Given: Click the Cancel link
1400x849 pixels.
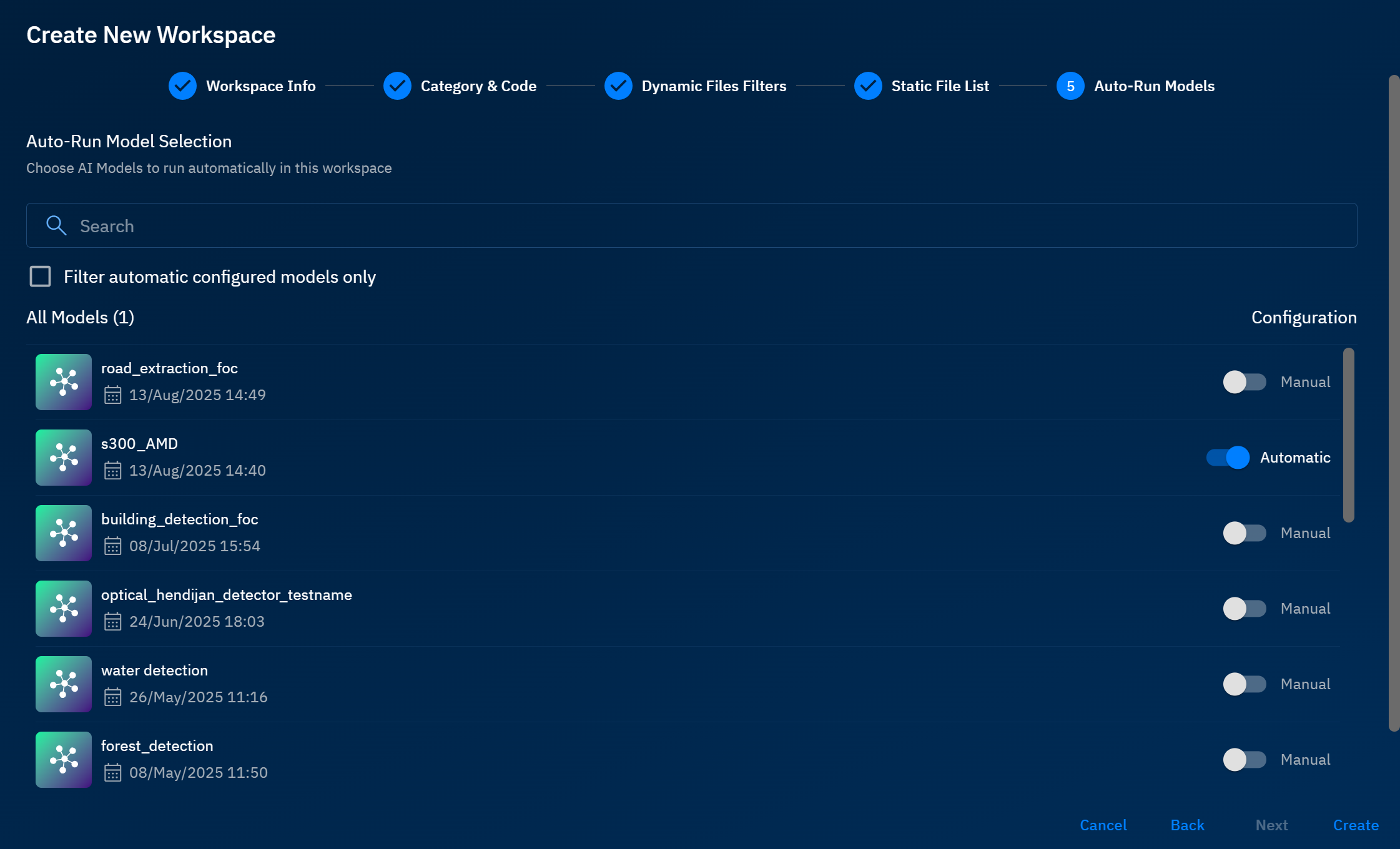Looking at the screenshot, I should (1103, 825).
